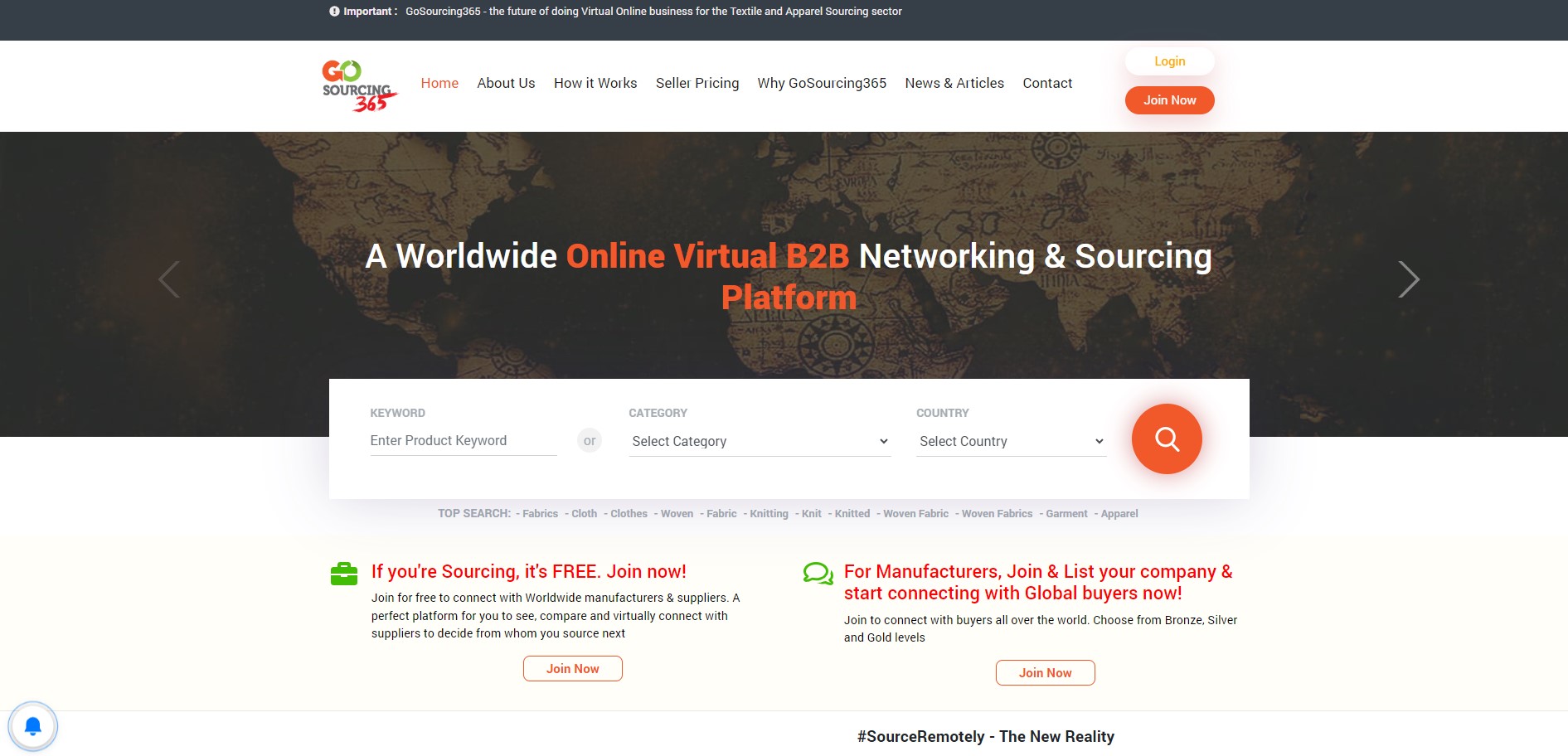The width and height of the screenshot is (1568, 756).
Task: Go to How it Works
Action: click(x=595, y=83)
